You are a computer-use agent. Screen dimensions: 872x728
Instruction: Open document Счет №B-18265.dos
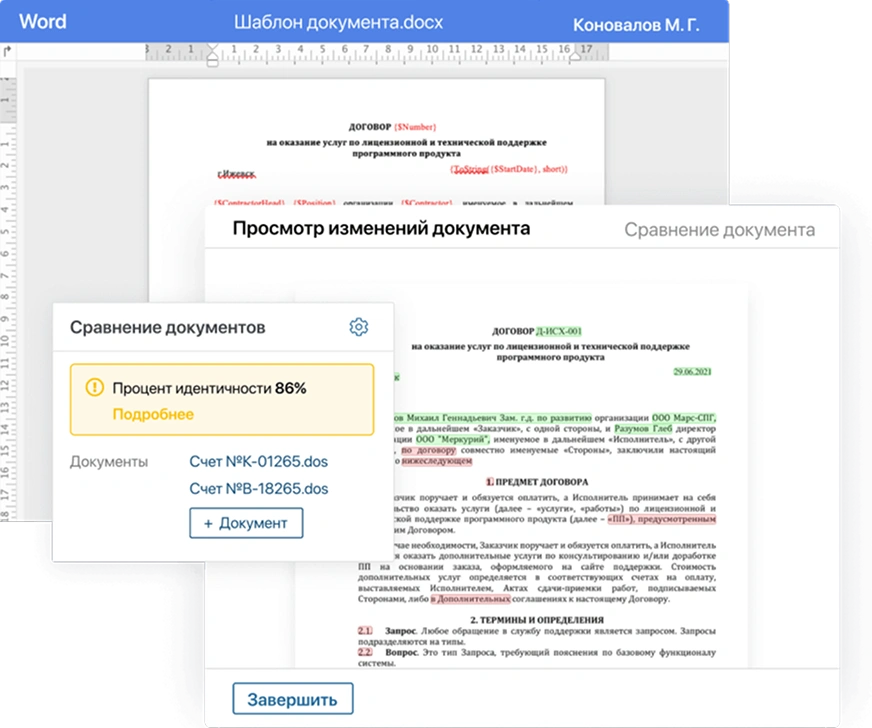click(259, 489)
